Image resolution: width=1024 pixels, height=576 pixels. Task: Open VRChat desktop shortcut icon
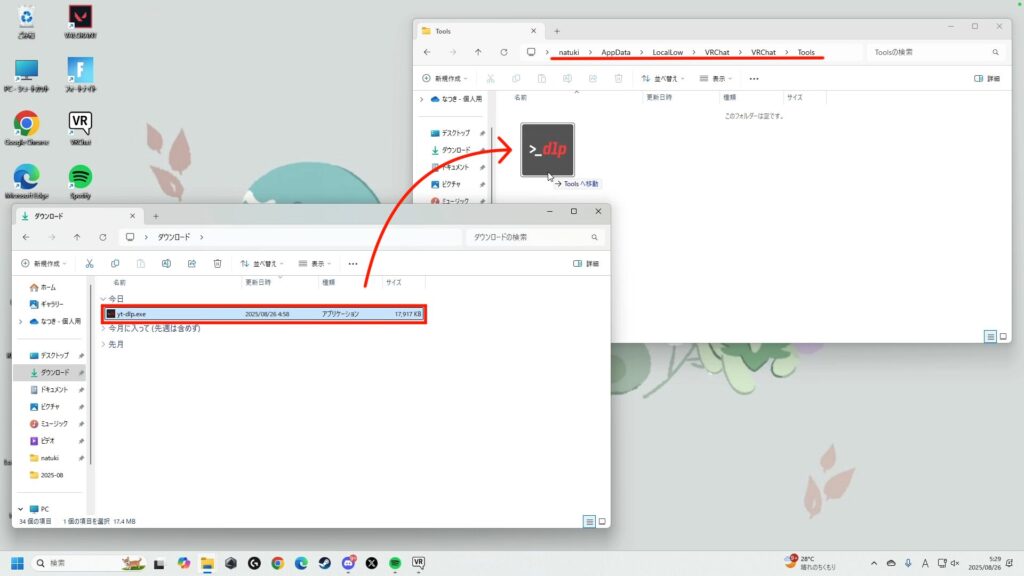coord(80,126)
